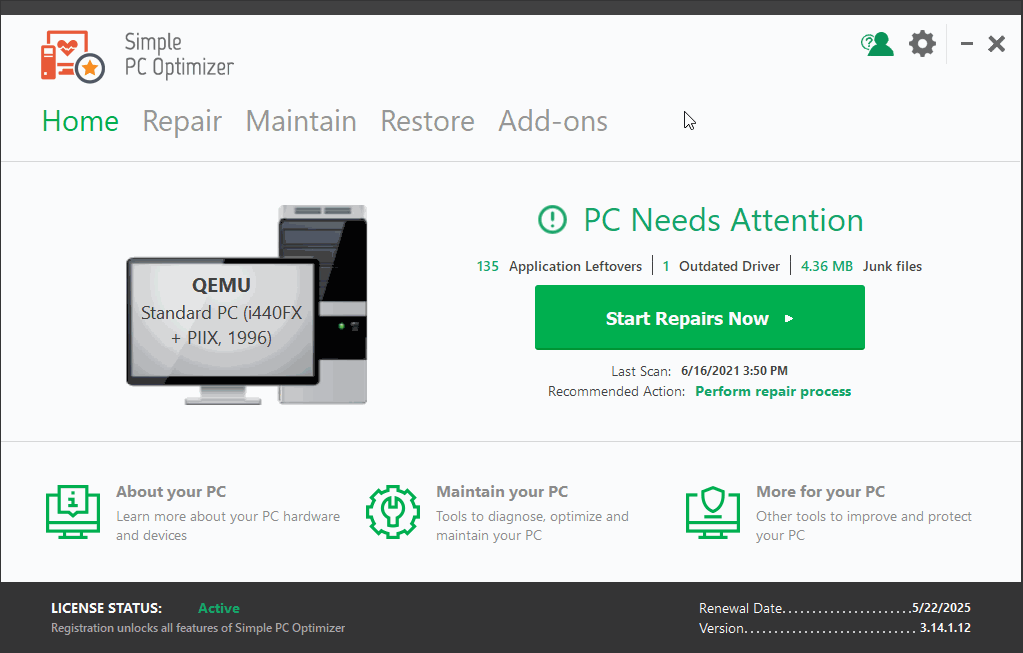
Task: Click the PC Needs Attention heading
Action: (x=723, y=220)
